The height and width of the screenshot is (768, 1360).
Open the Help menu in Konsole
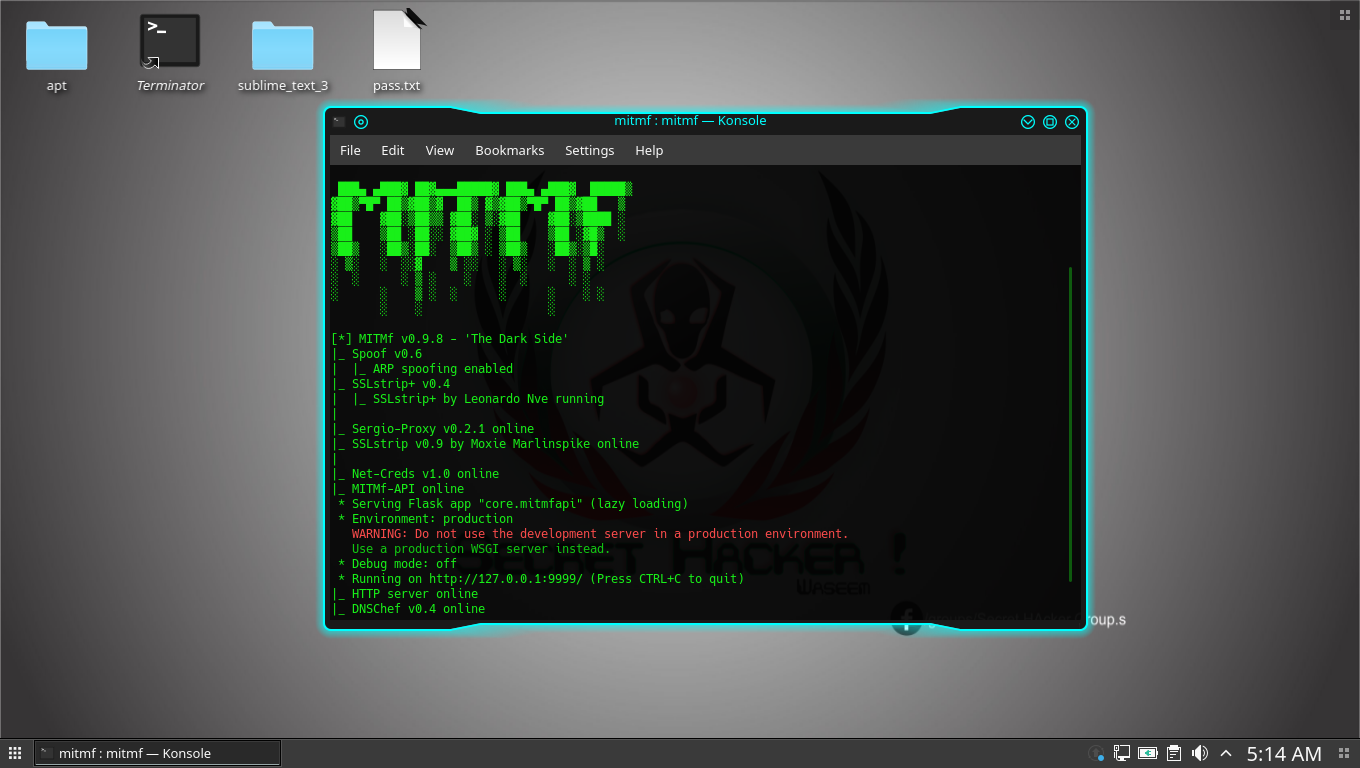(649, 150)
